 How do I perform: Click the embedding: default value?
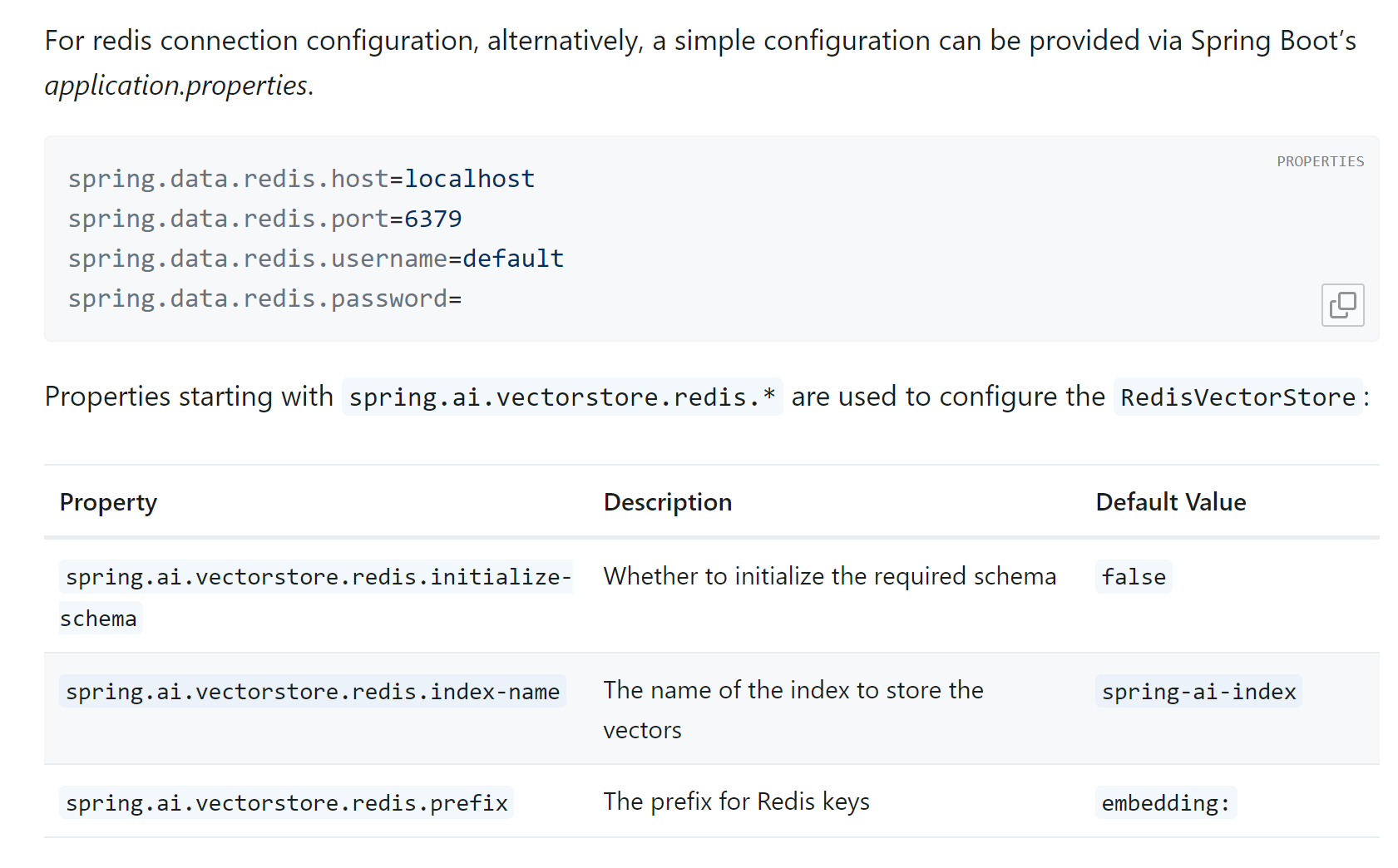coord(1166,802)
